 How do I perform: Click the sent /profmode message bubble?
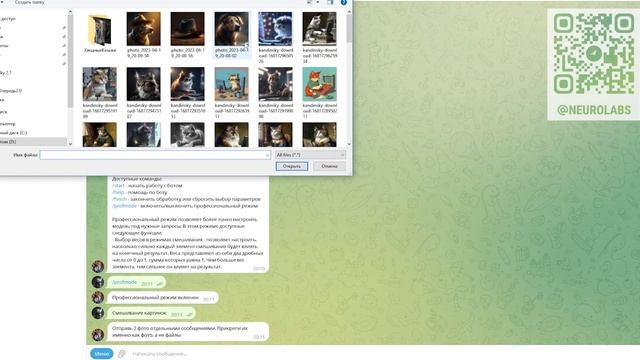click(136, 282)
